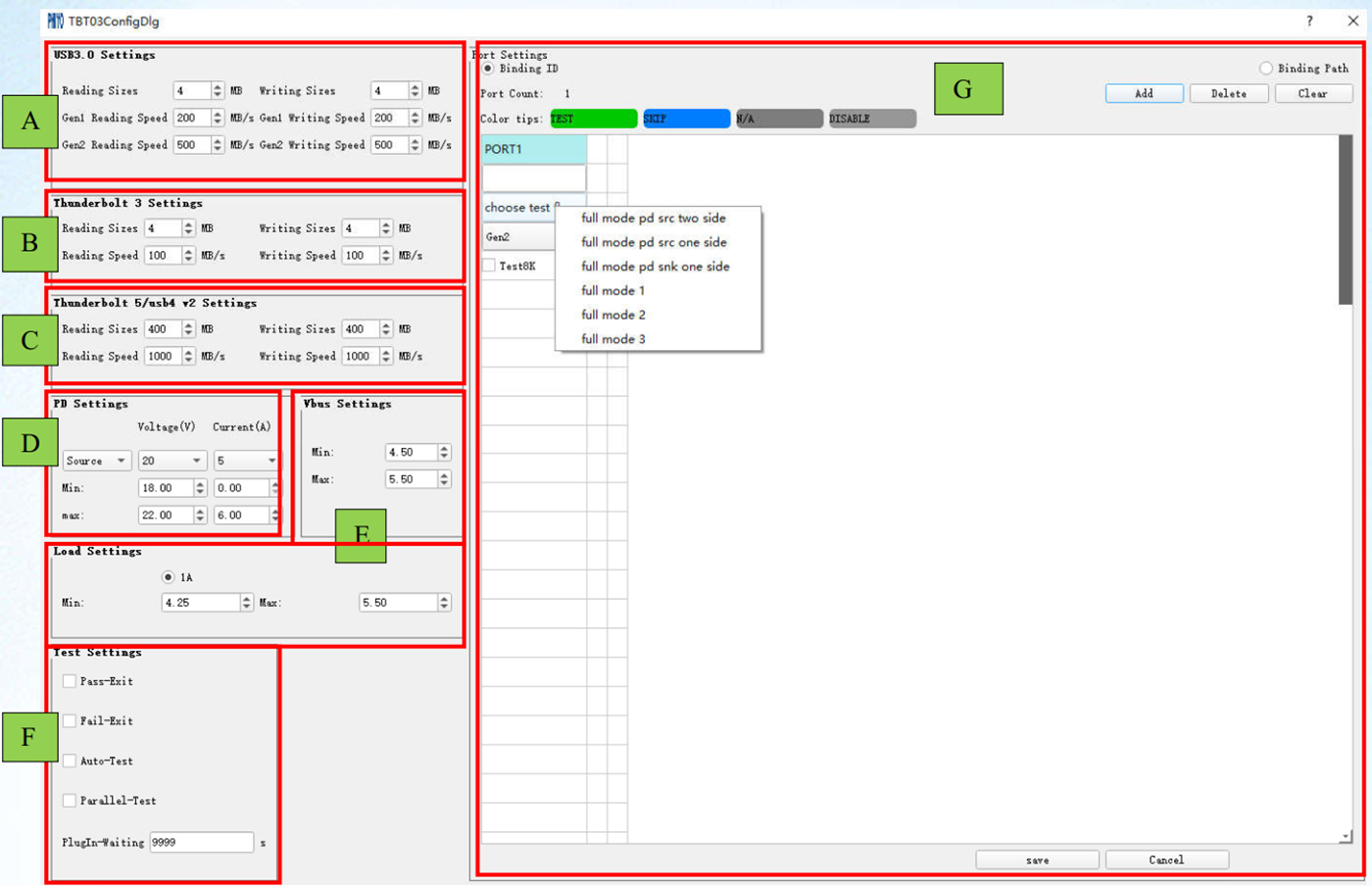Check the Test8K checkbox
Image resolution: width=1372 pixels, height=886 pixels.
pyautogui.click(x=490, y=266)
